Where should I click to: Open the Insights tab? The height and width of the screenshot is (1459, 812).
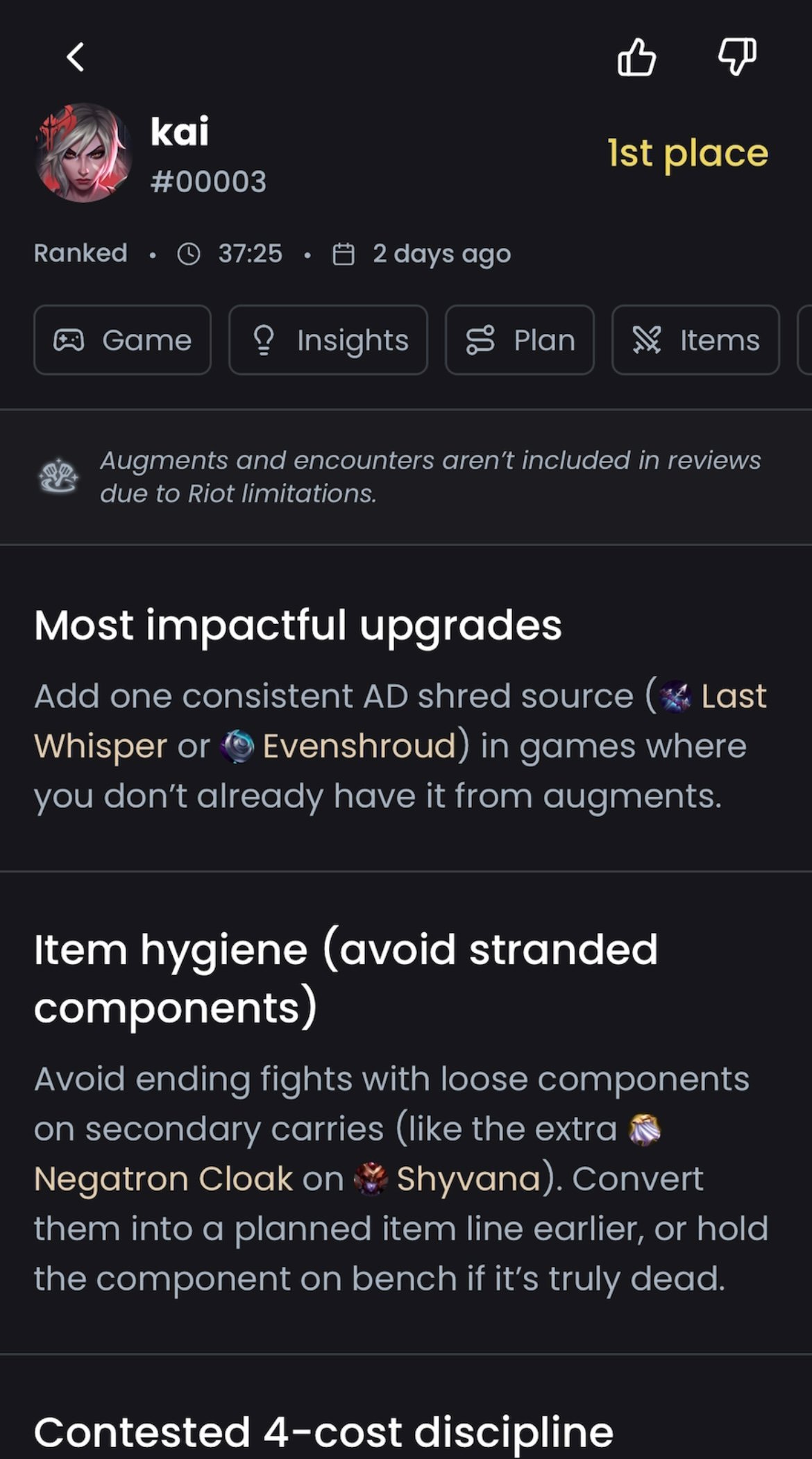coord(328,340)
